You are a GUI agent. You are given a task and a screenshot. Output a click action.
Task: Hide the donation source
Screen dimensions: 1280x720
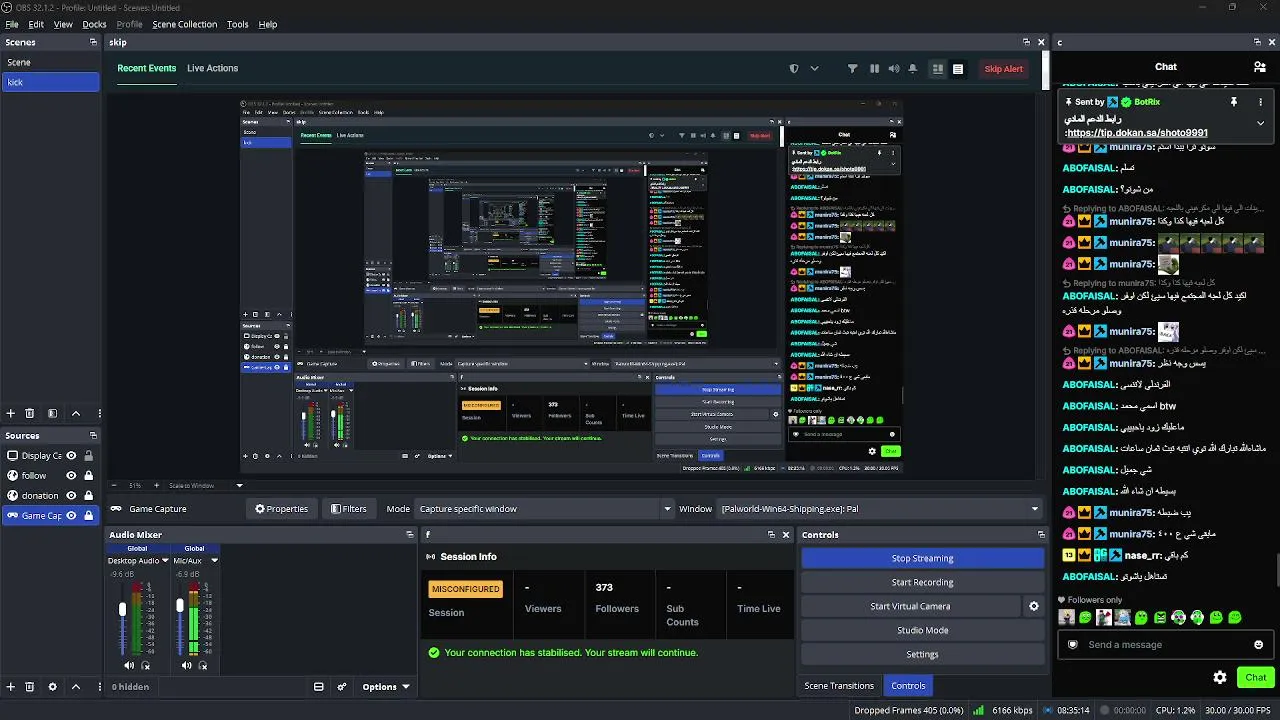71,496
